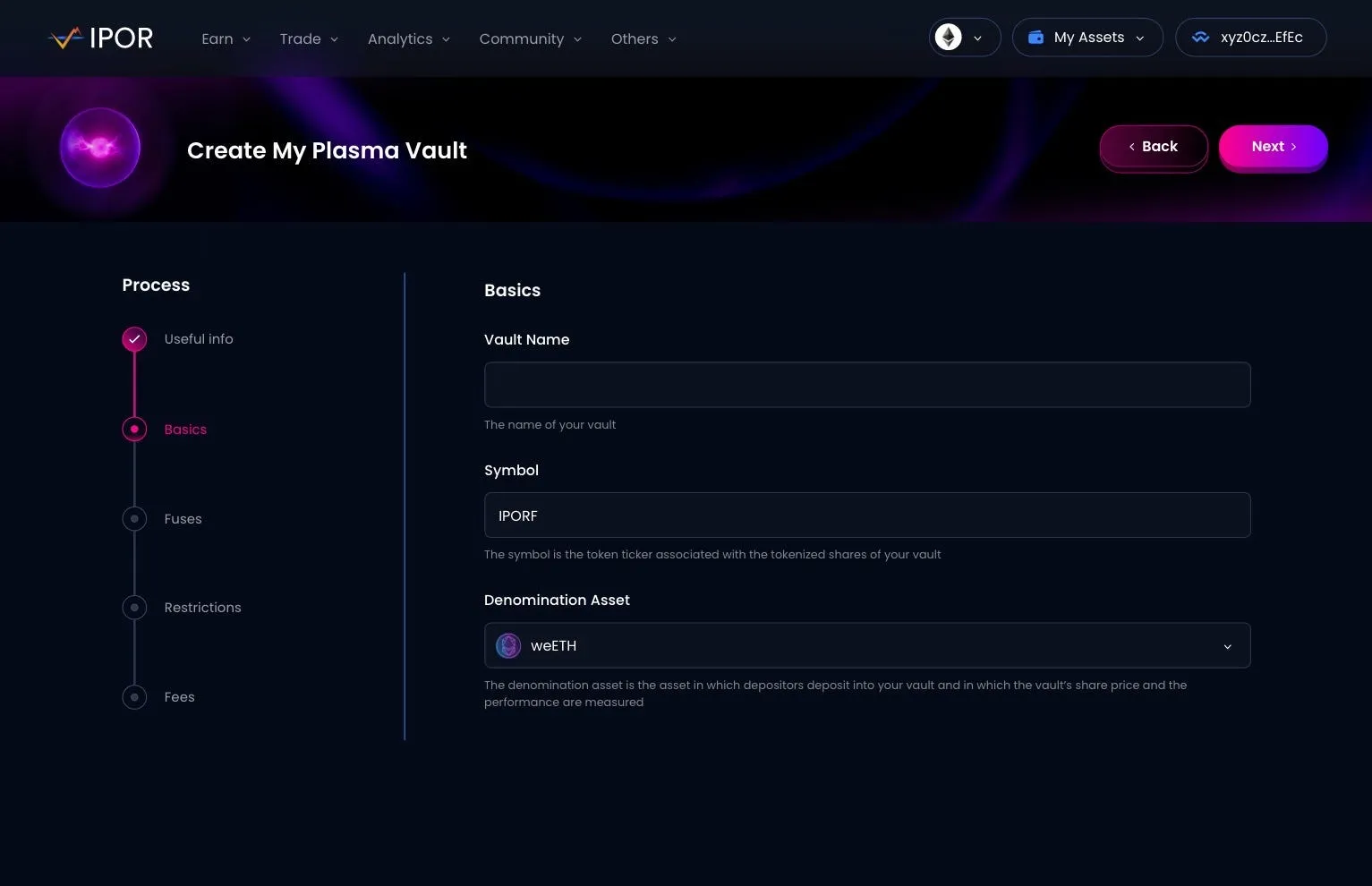Open the My Assets dropdown

(1087, 38)
